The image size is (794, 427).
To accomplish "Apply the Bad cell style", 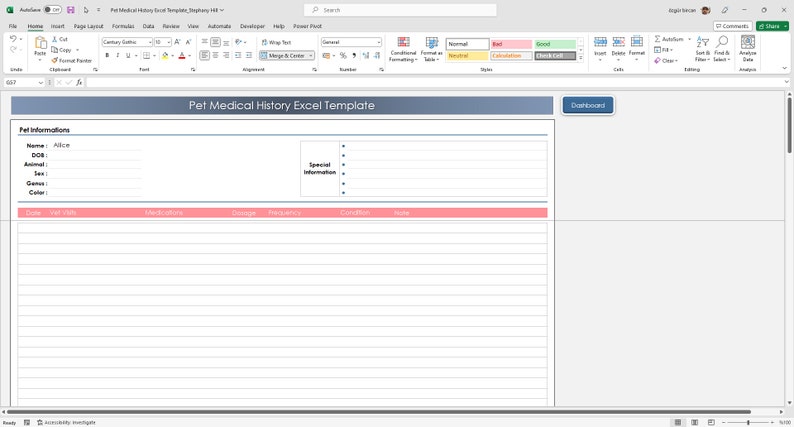I will tap(511, 44).
